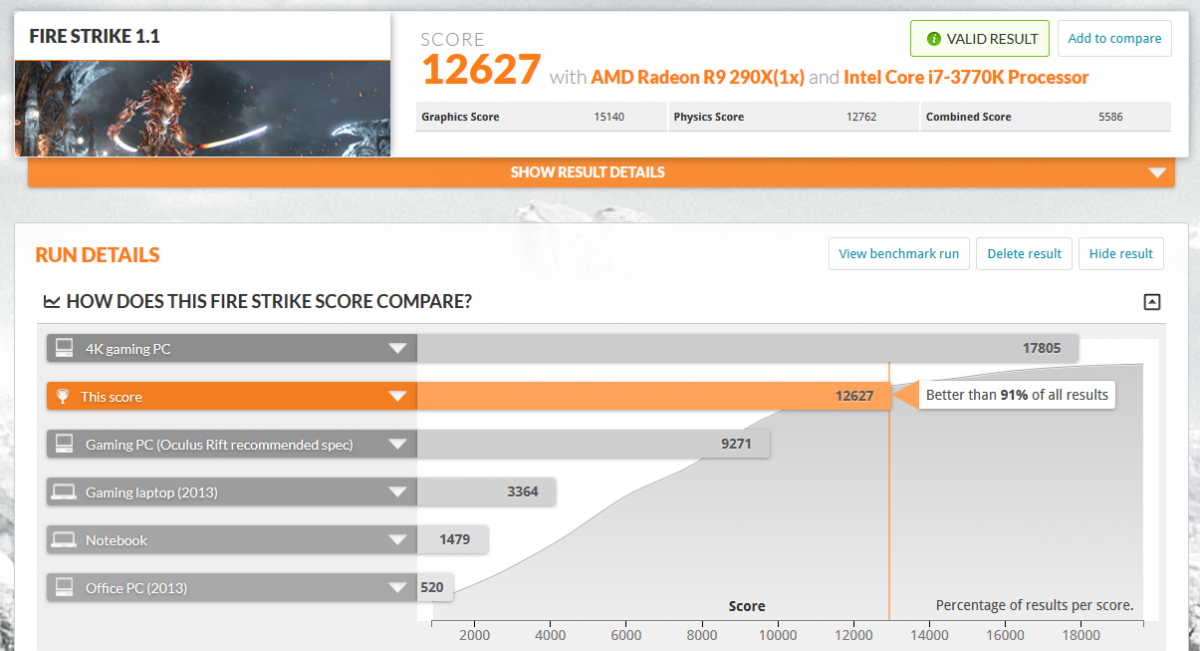Viewport: 1200px width, 651px height.
Task: Click the laptop icon beside Notebook
Action: pos(64,540)
